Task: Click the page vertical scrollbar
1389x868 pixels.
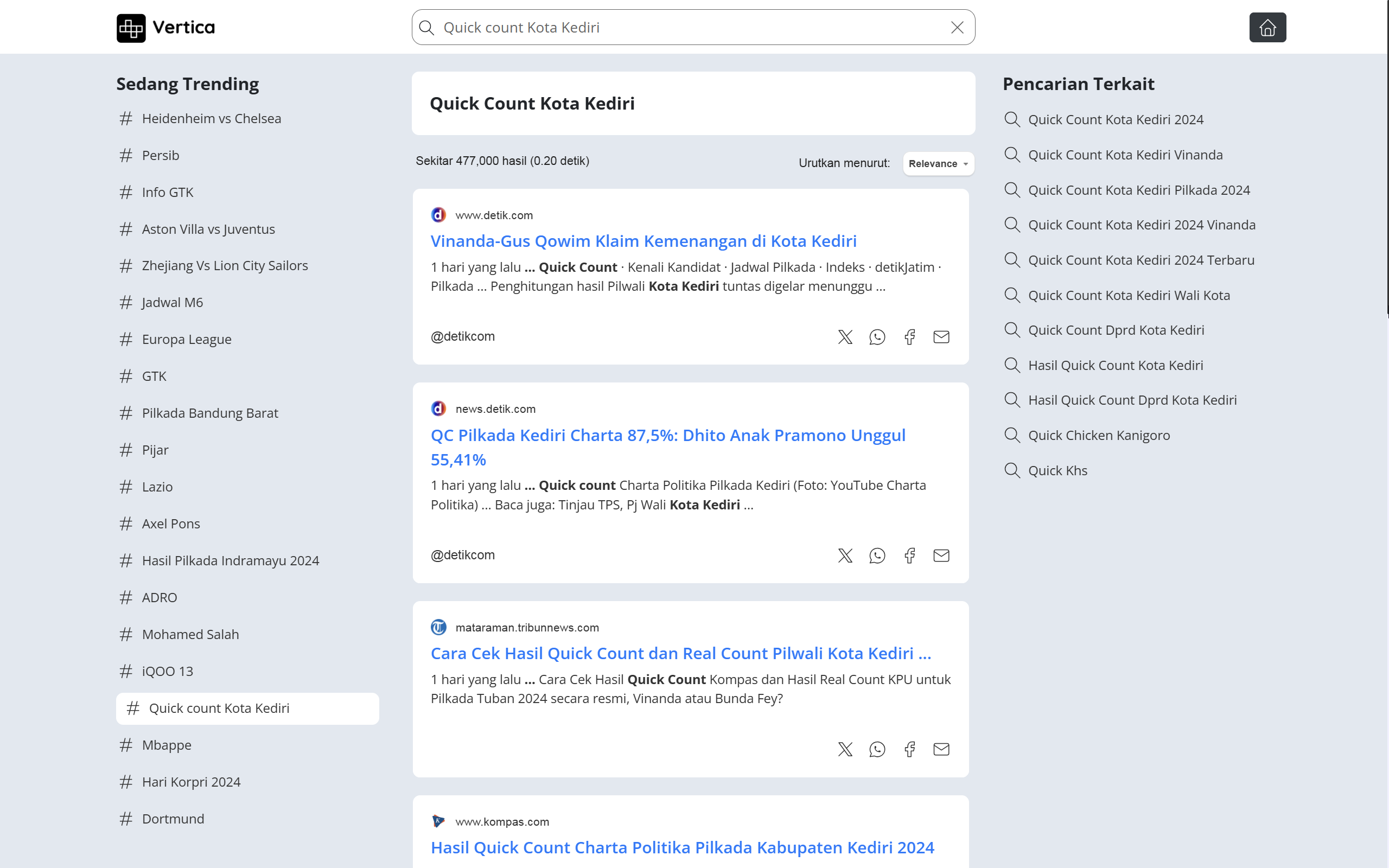Action: (x=1387, y=158)
